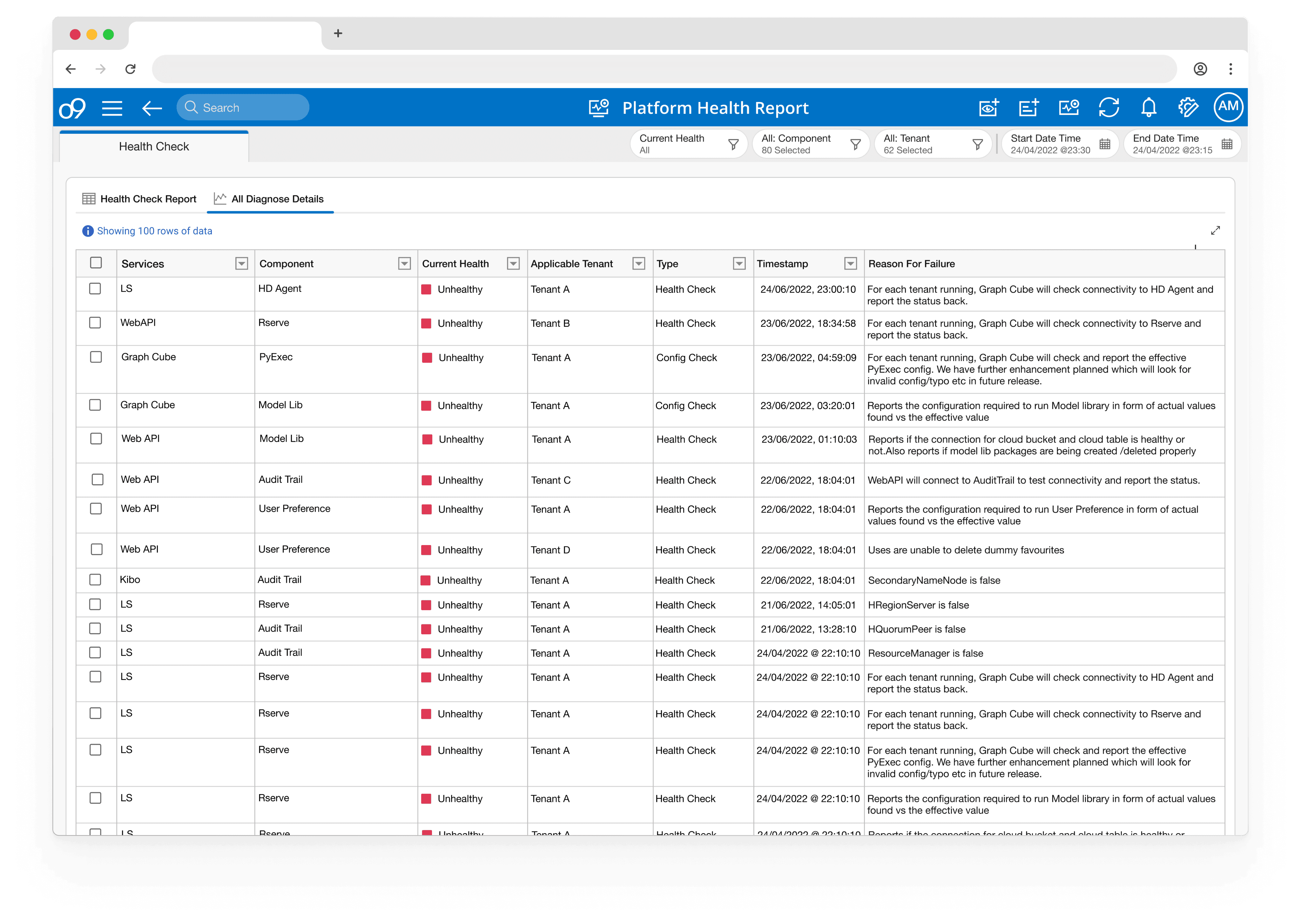Open the Current Health column dropdown
This screenshot has width=1301, height=924.
pos(513,263)
